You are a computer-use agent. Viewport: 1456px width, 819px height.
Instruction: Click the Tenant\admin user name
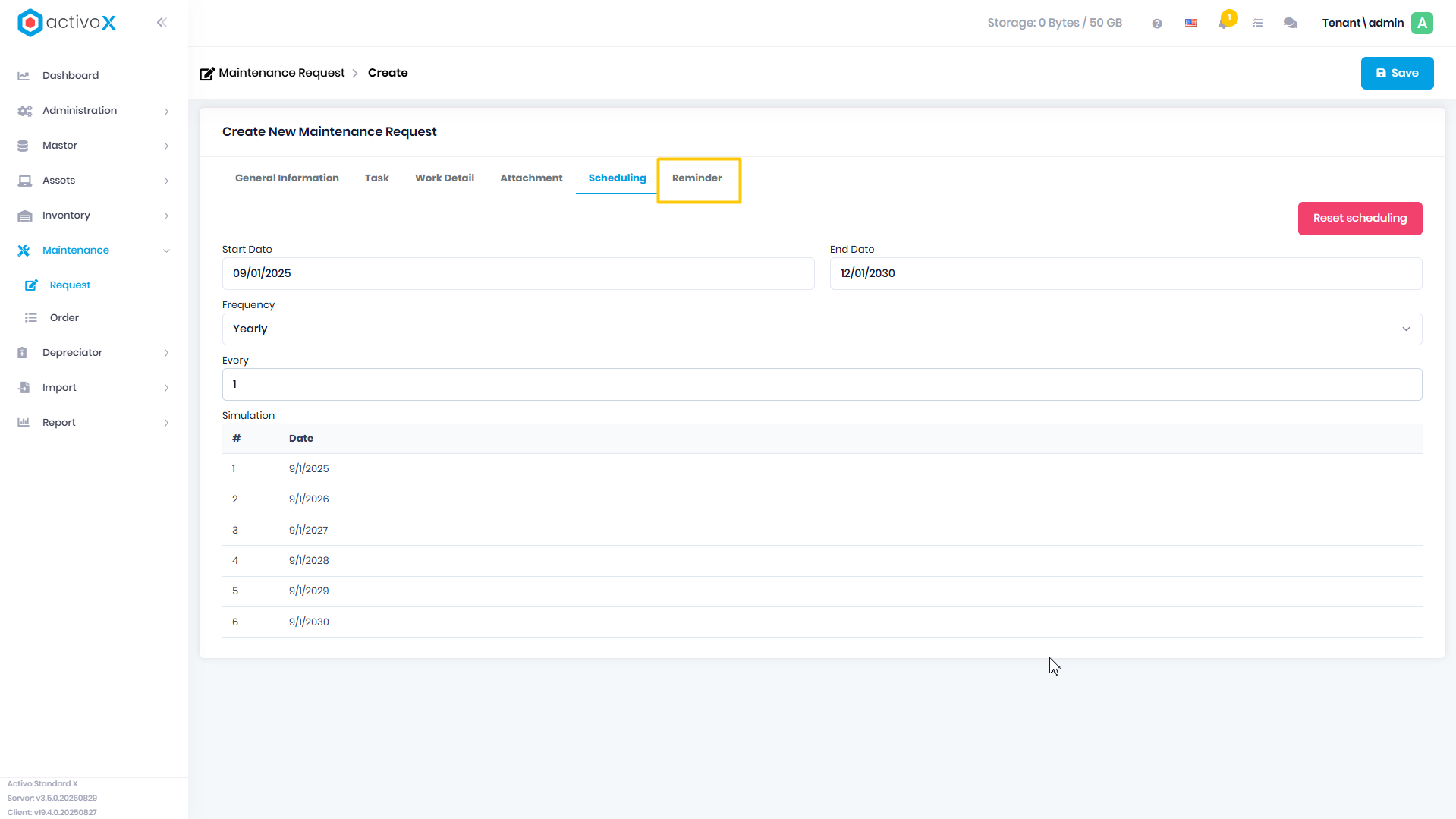[x=1363, y=23]
